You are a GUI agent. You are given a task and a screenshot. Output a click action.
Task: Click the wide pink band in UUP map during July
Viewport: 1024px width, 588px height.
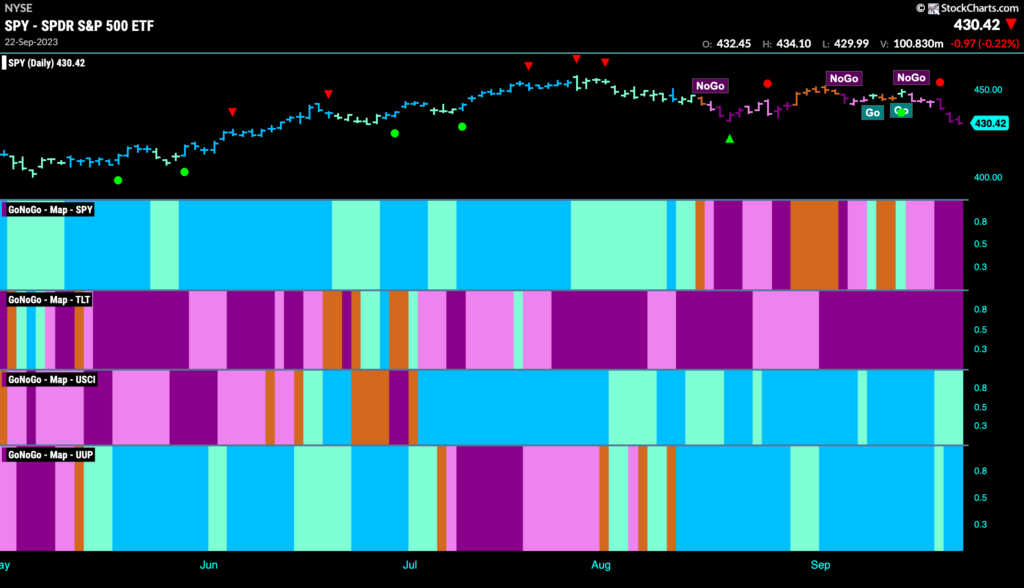(561, 498)
